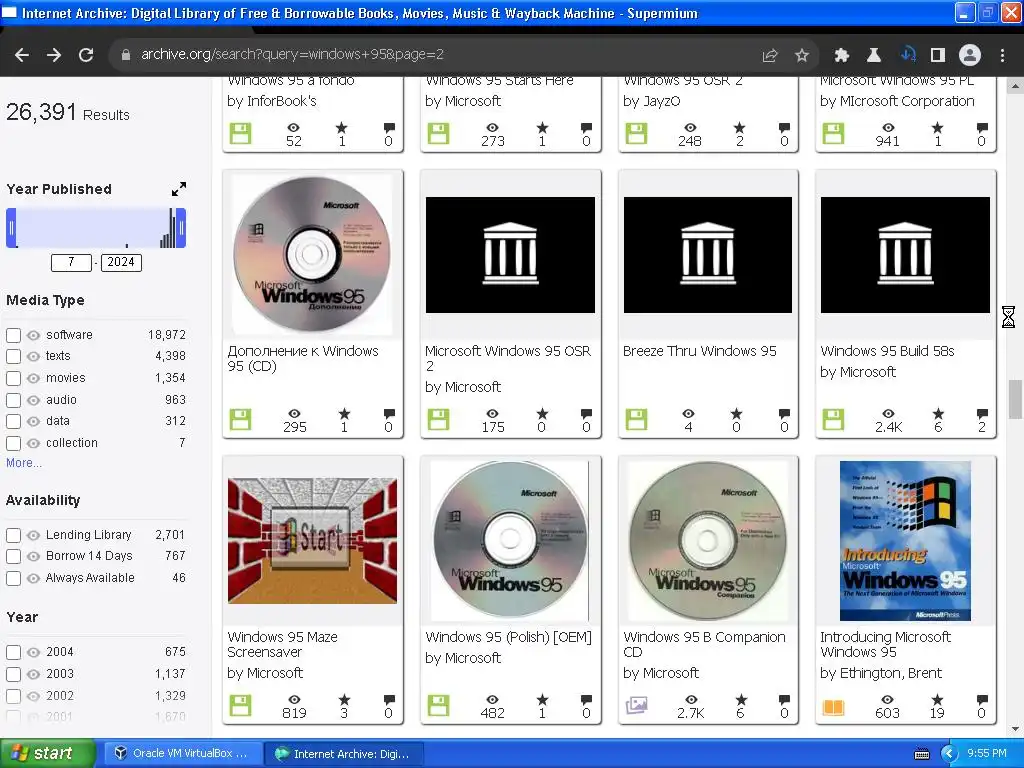Open Windows 95 Build 58s title link

point(887,351)
